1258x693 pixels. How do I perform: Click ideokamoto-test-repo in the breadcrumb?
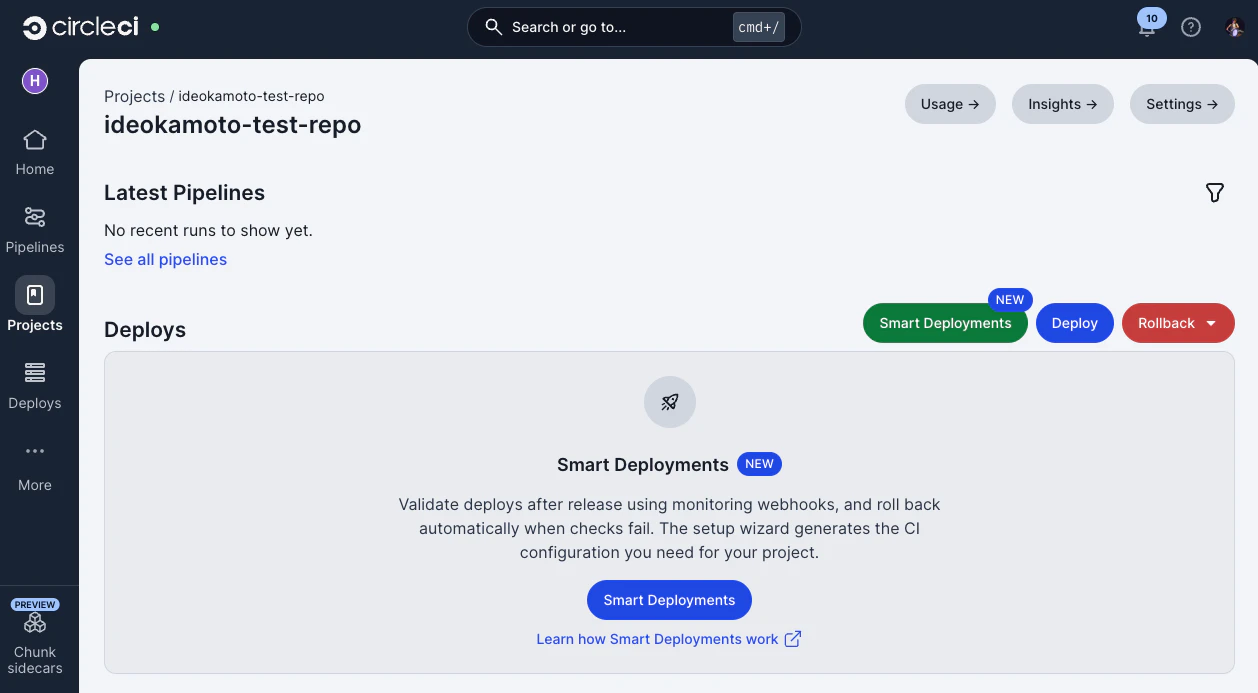coord(251,96)
